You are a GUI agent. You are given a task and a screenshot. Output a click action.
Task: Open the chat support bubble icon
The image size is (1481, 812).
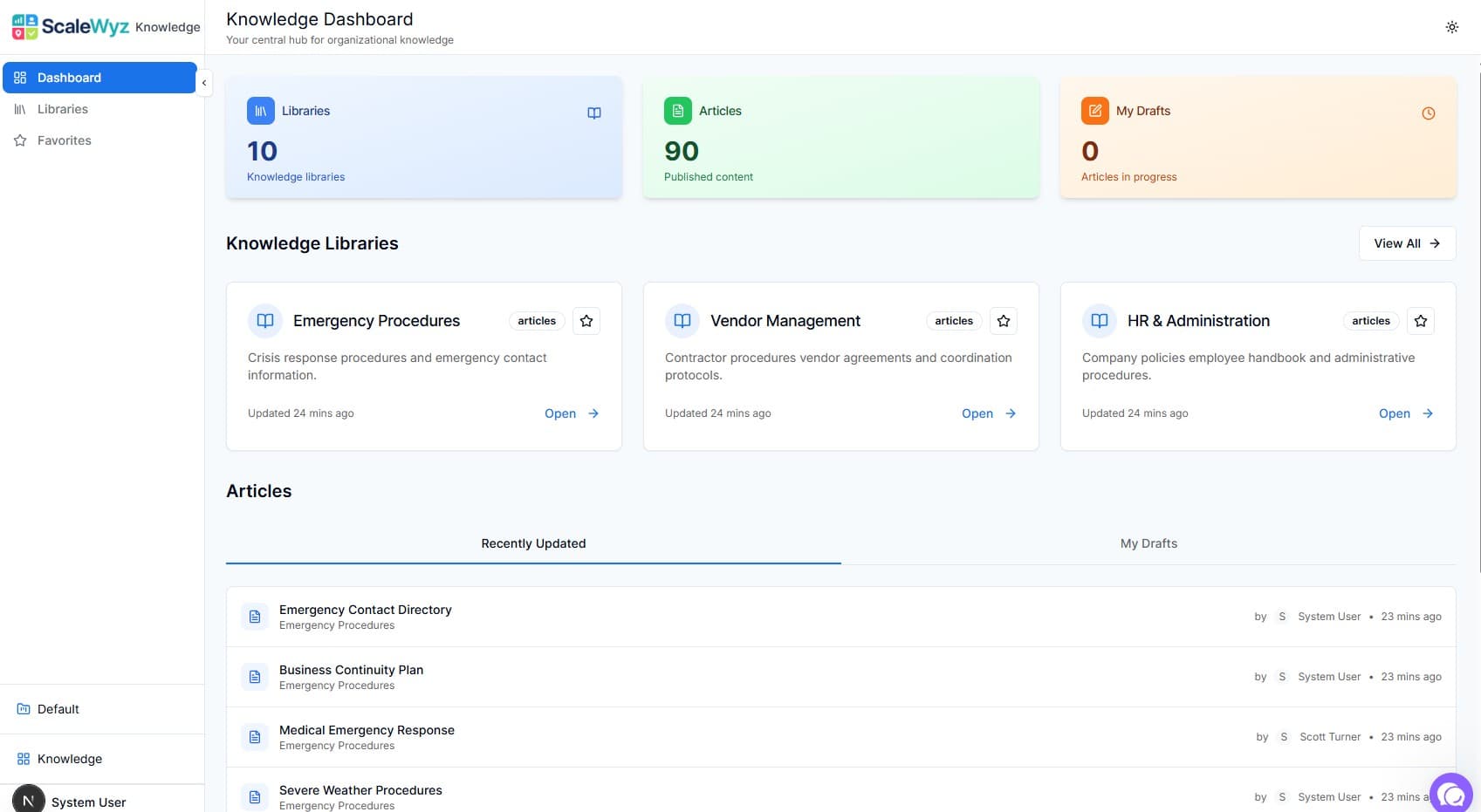pos(1452,795)
